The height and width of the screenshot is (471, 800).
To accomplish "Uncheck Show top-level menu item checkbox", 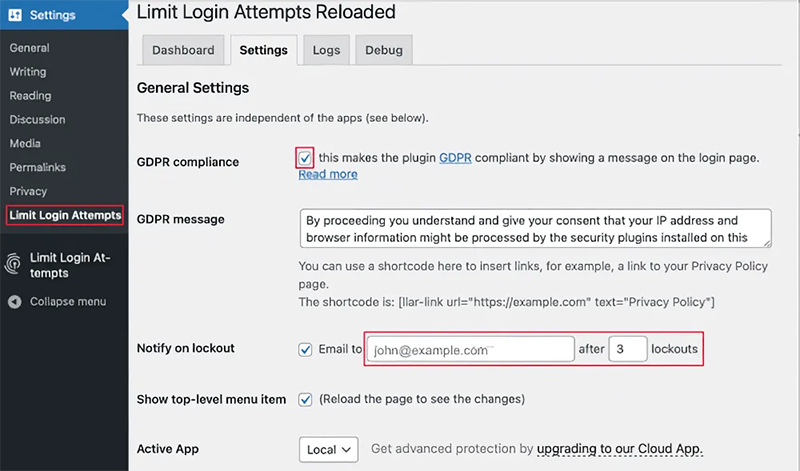I will point(305,399).
